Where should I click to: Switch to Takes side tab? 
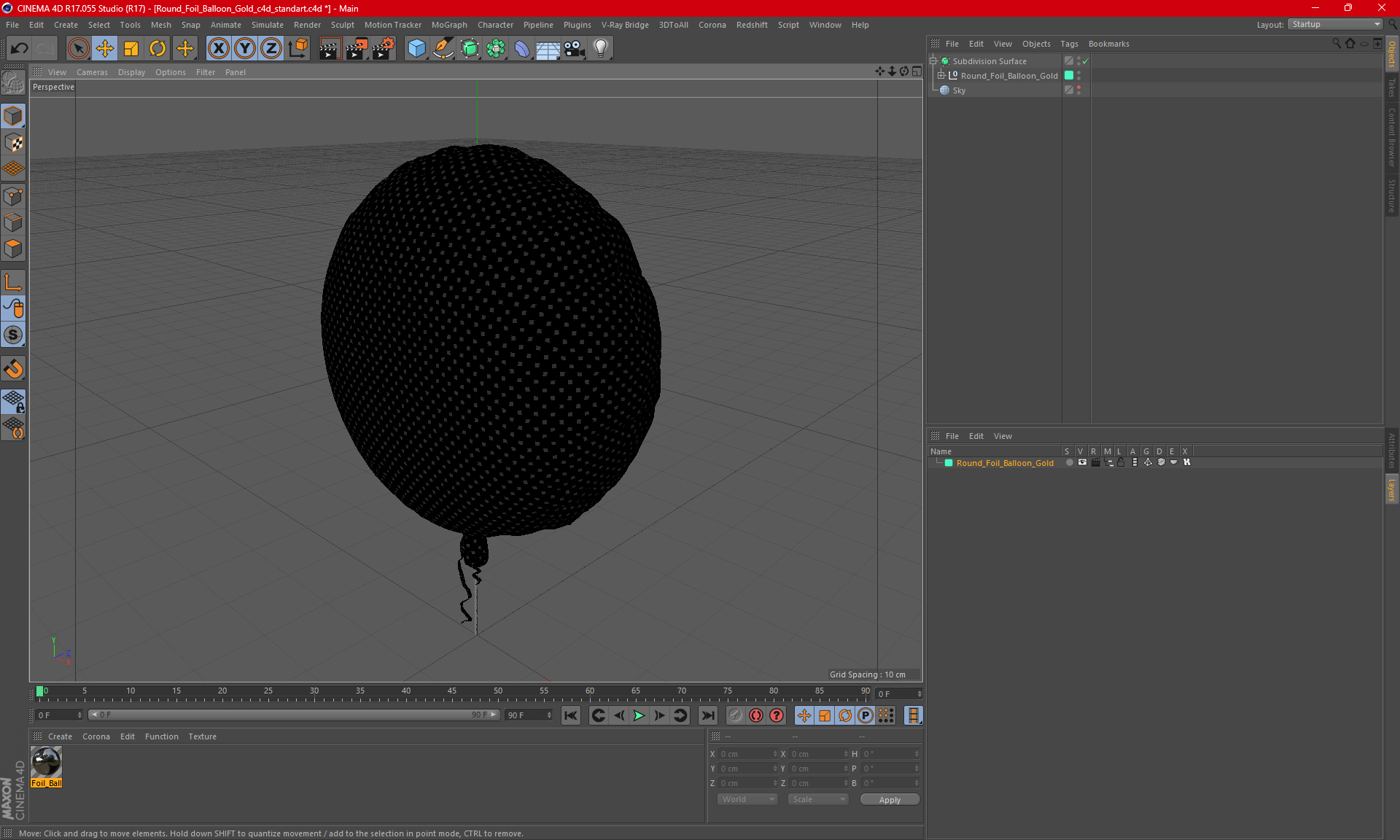point(1392,87)
